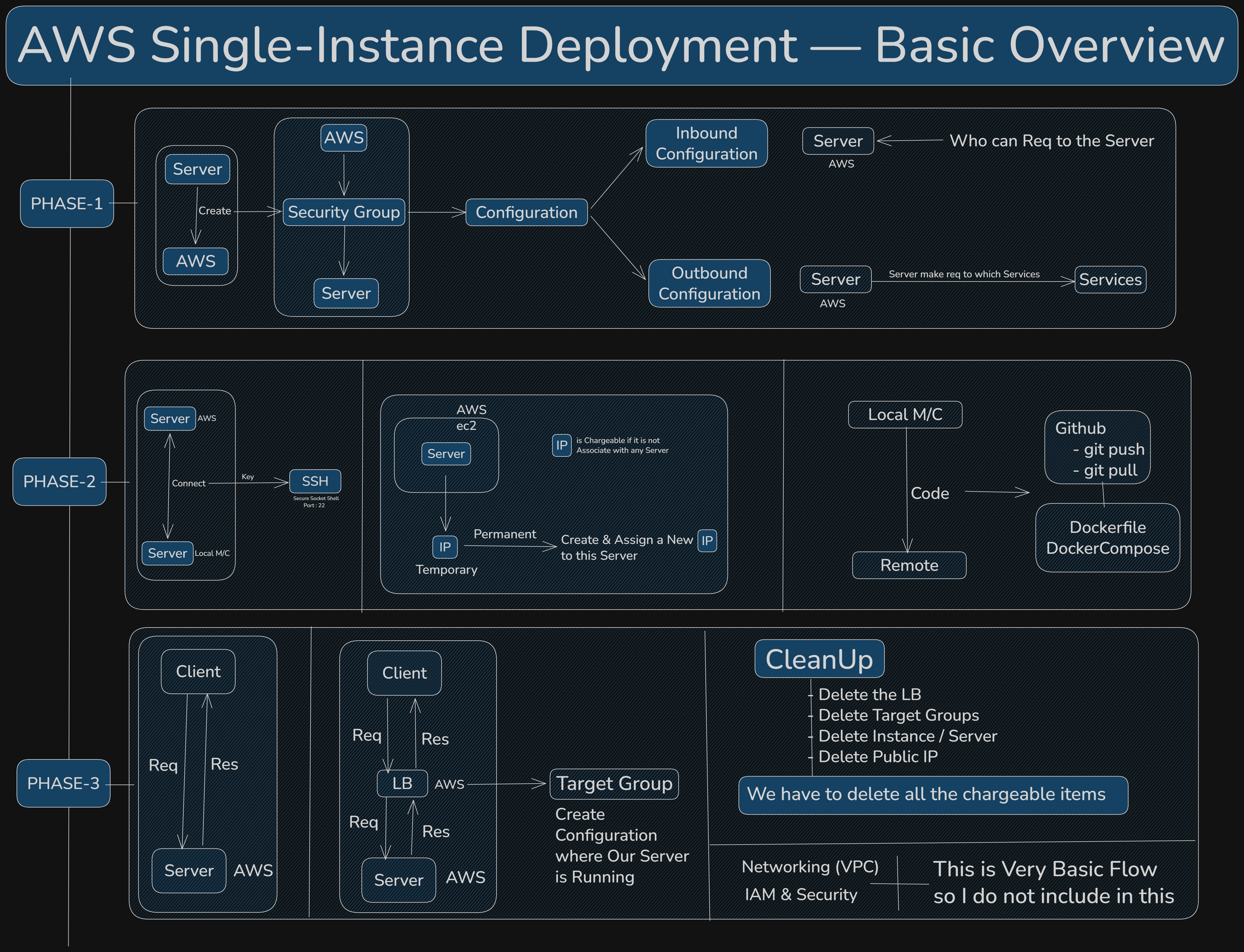
Task: Click the Github box
Action: [x=1097, y=448]
